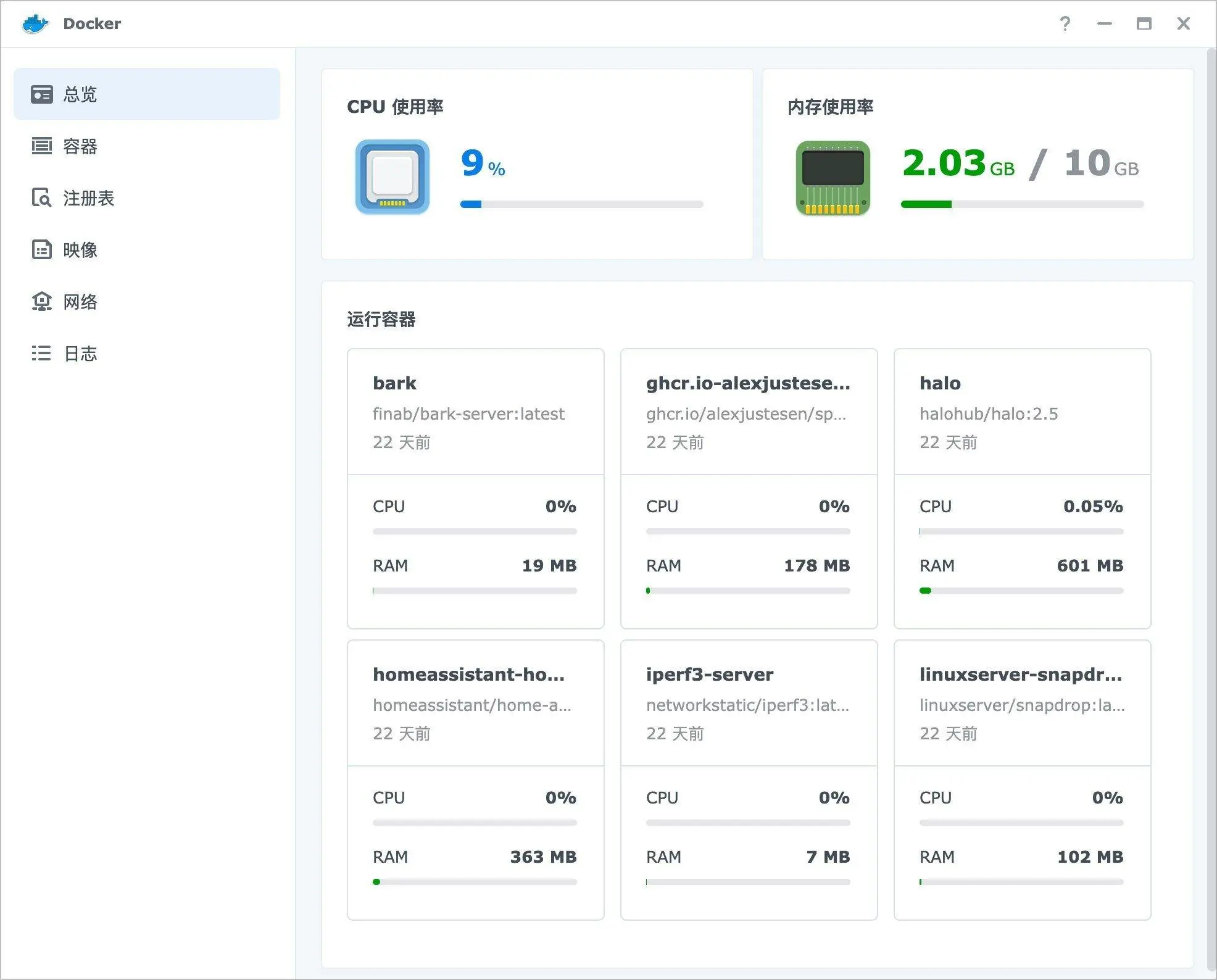Click the Log (日志) list icon
Viewport: 1217px width, 980px height.
click(x=41, y=353)
